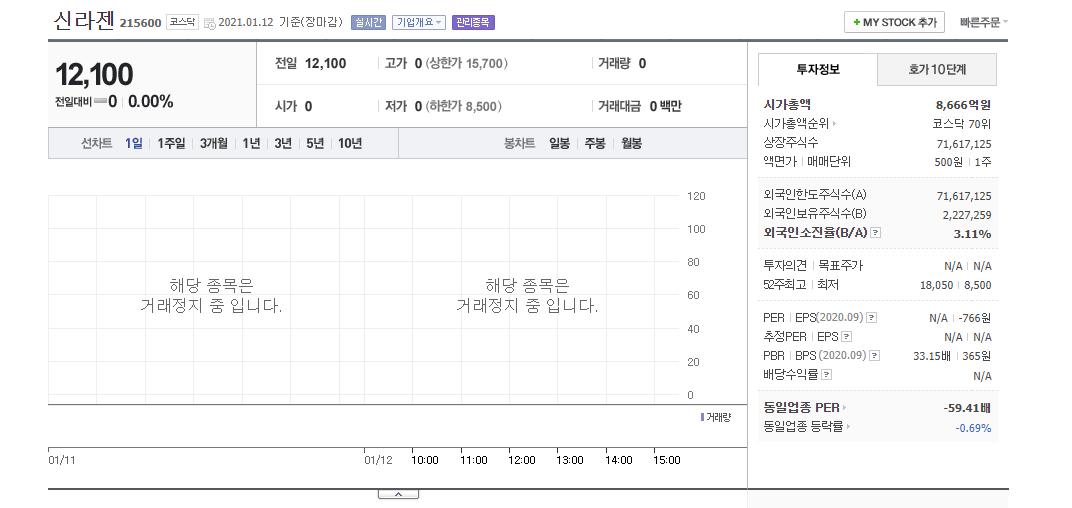Open help icon beside PER EPS(2020.09)
The height and width of the screenshot is (508, 1072).
click(872, 318)
